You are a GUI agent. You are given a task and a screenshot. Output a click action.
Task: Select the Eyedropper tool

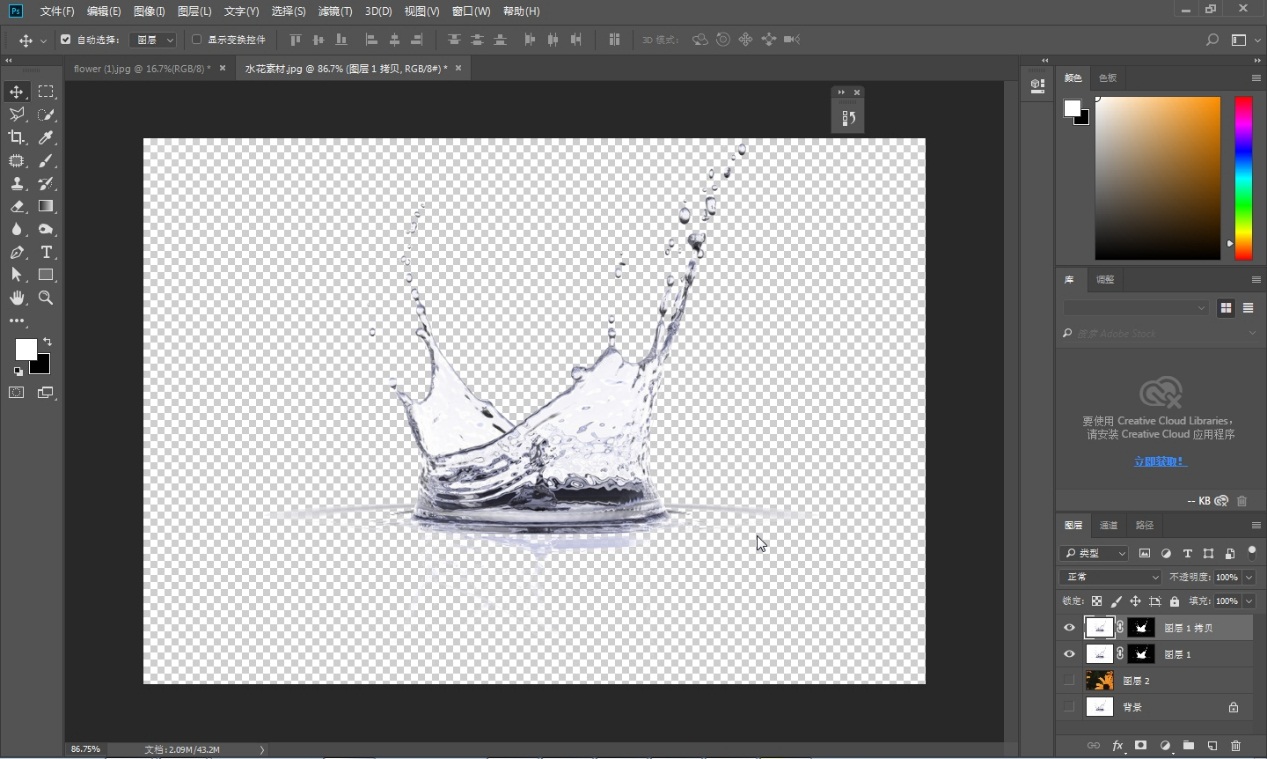tap(46, 138)
